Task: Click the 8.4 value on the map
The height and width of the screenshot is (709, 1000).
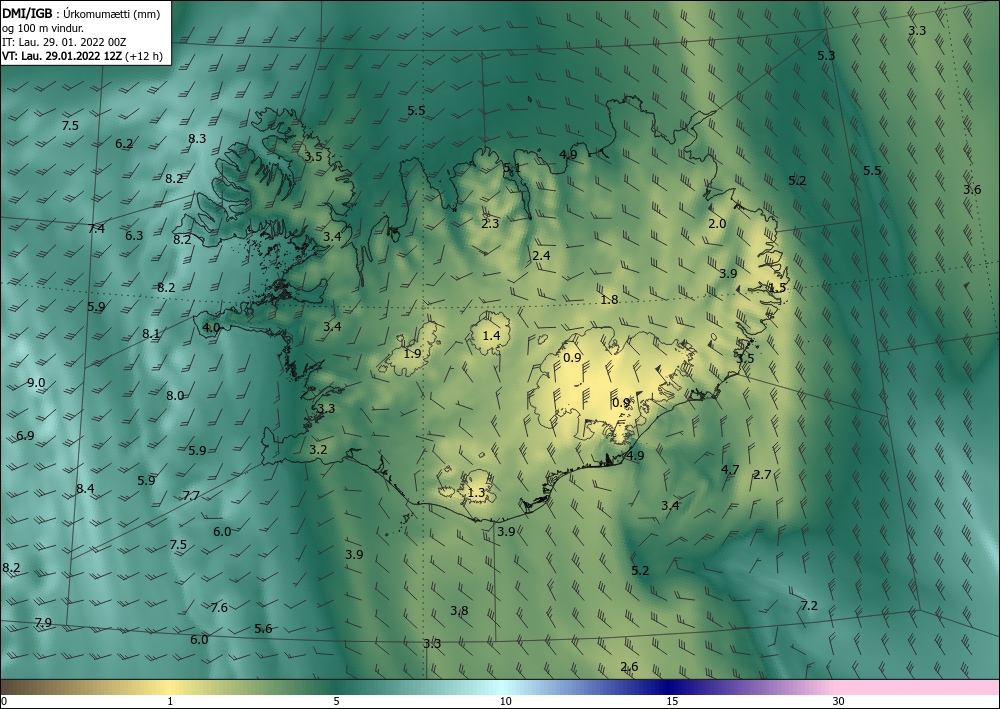Action: pyautogui.click(x=85, y=489)
